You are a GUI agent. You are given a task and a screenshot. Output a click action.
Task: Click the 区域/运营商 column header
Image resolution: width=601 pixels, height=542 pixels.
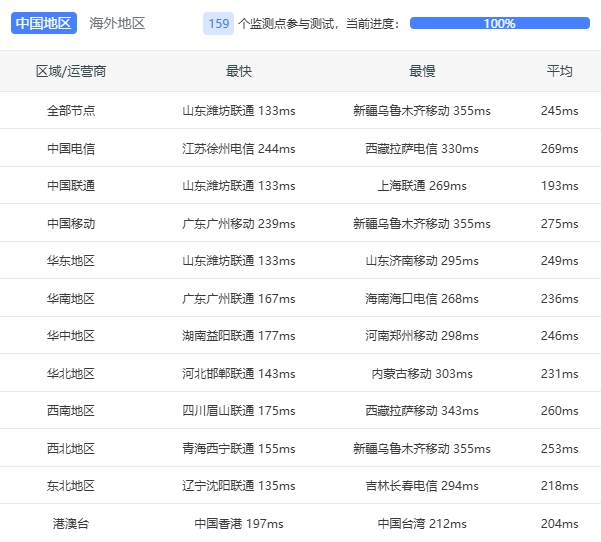pyautogui.click(x=71, y=71)
